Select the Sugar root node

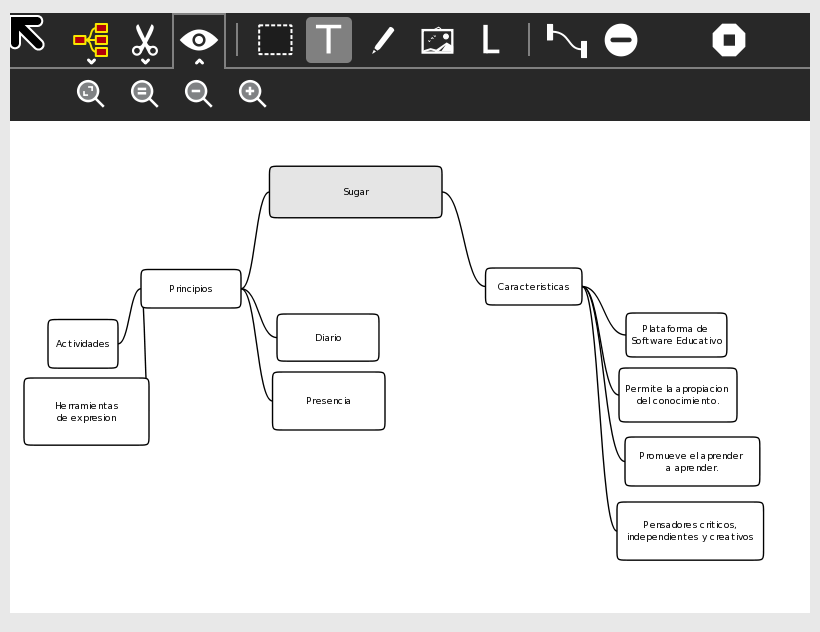[x=355, y=192]
